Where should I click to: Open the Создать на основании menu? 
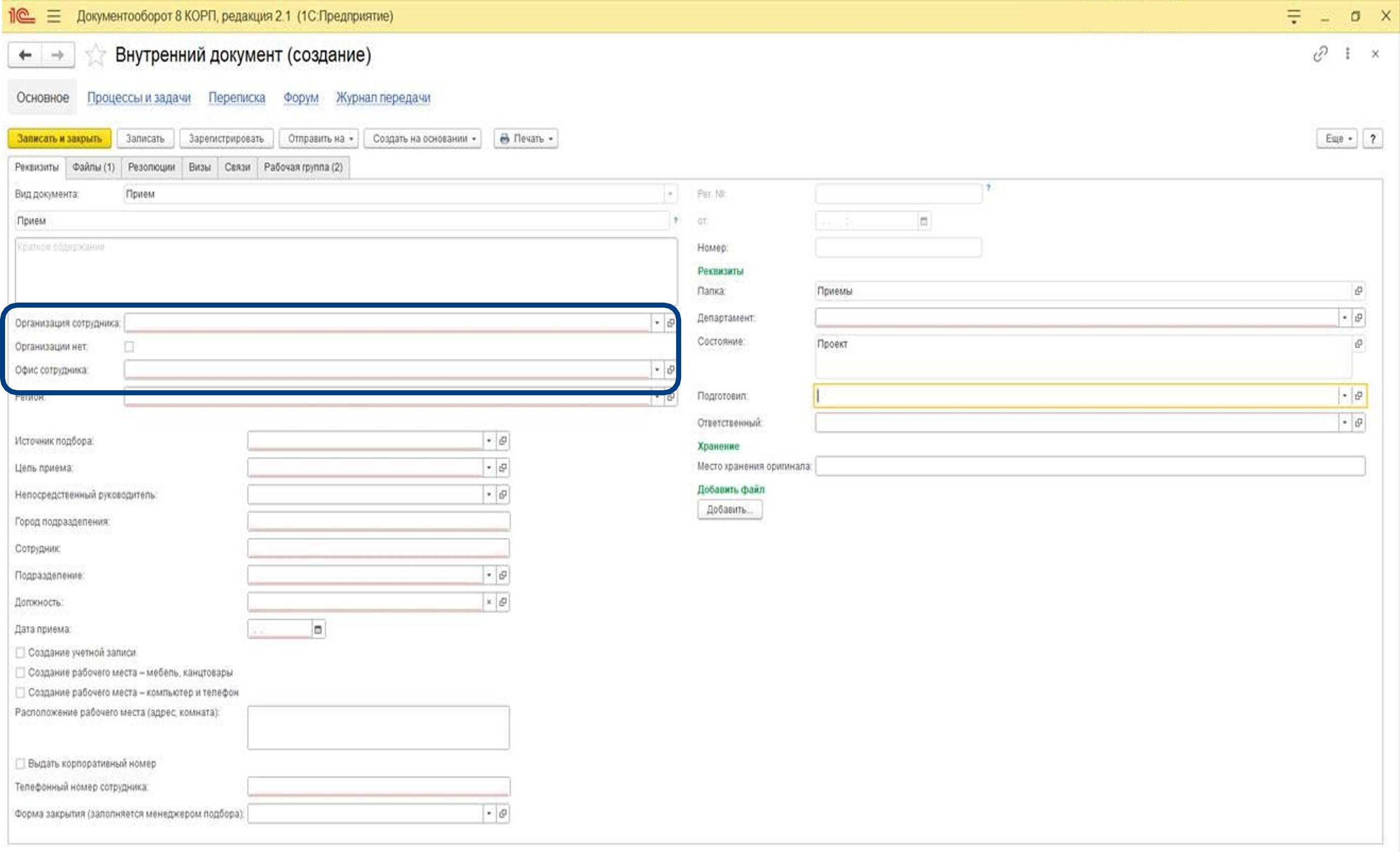423,138
